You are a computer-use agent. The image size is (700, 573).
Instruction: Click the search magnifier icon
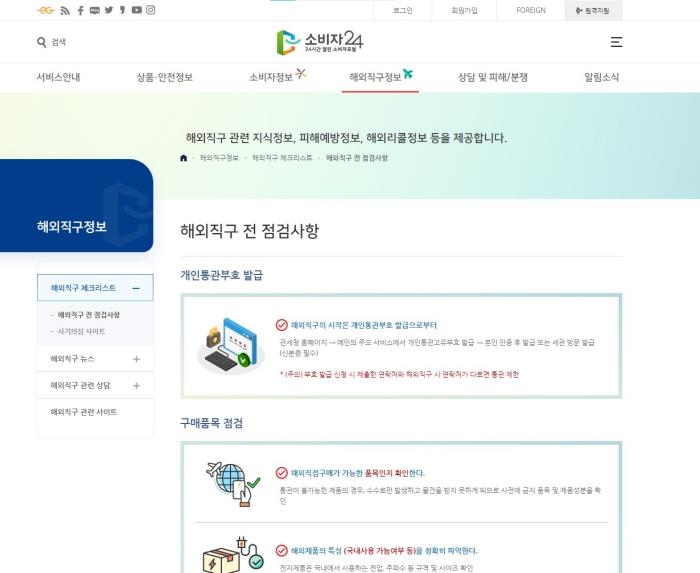(x=42, y=42)
